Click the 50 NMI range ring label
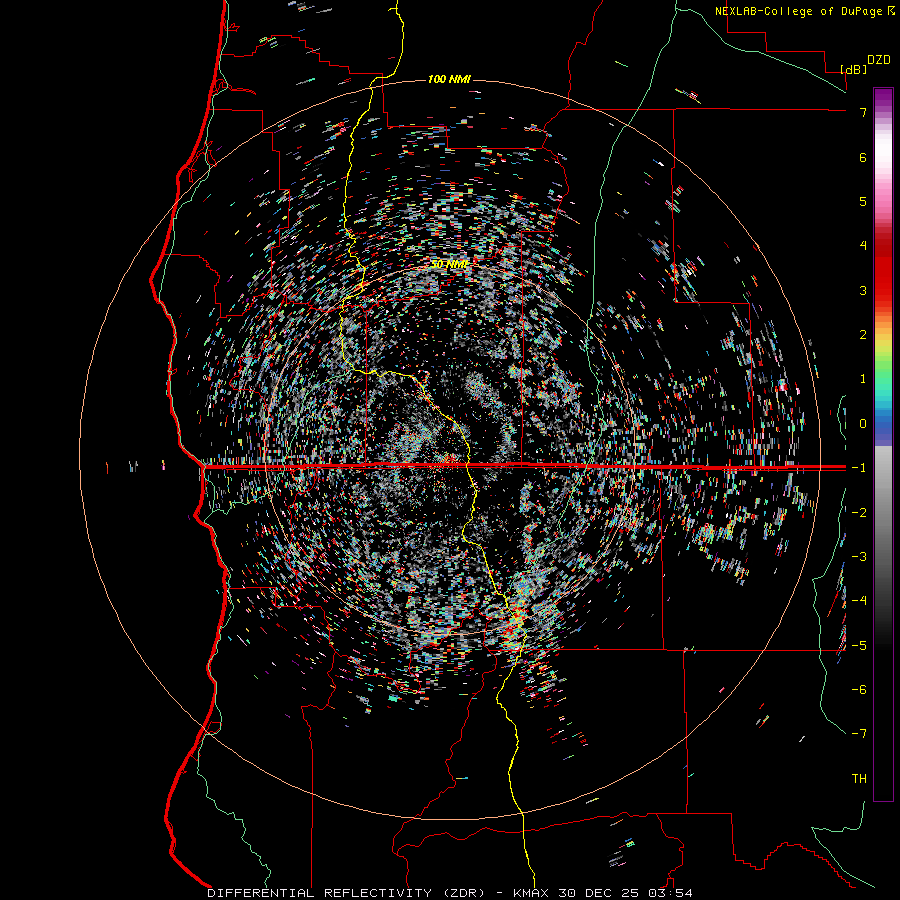900x900 pixels. [449, 264]
